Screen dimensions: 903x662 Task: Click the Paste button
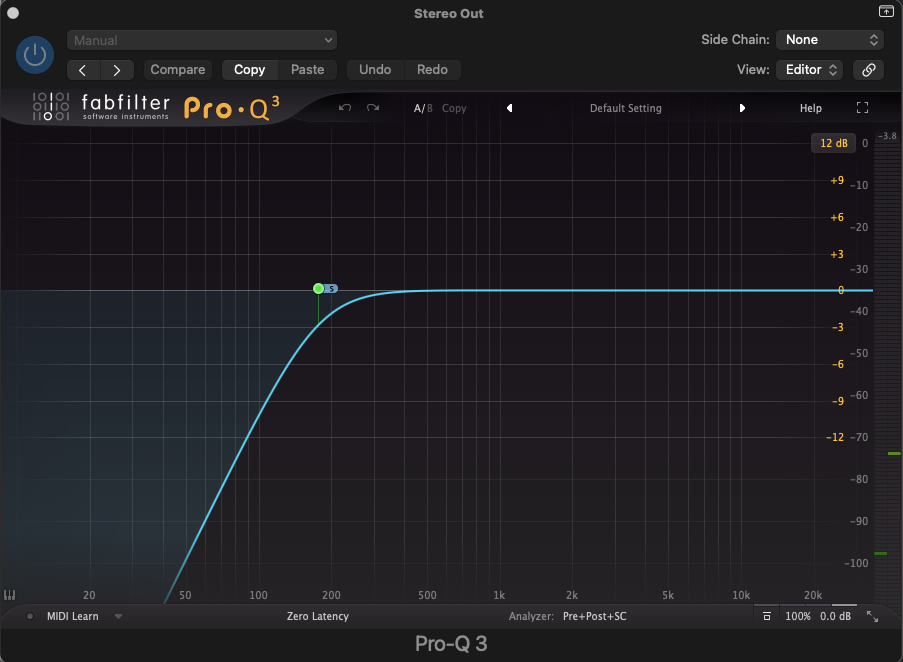click(x=308, y=70)
